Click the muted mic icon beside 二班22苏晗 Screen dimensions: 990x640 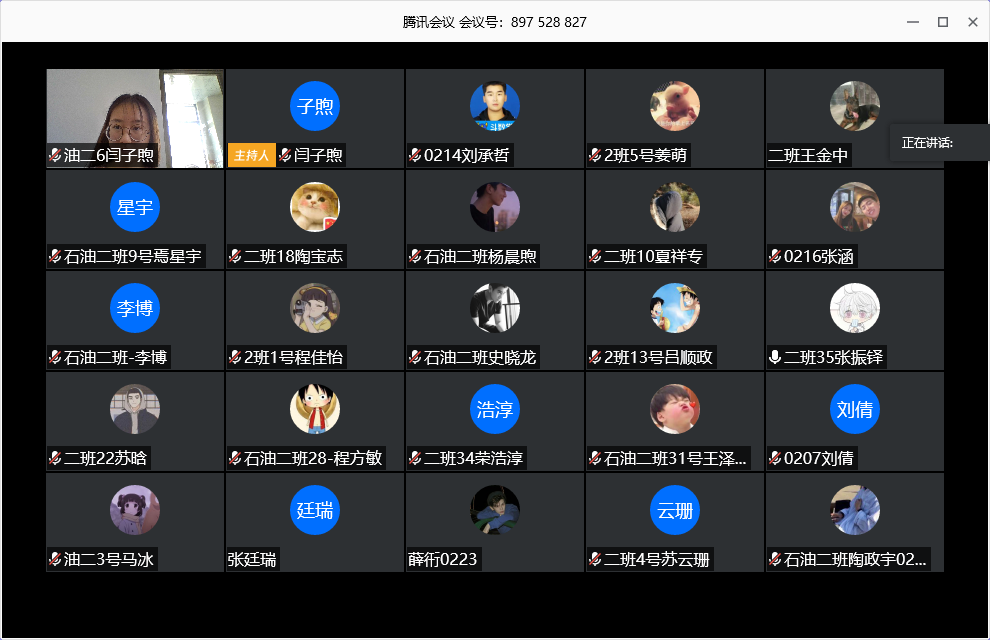pos(55,458)
